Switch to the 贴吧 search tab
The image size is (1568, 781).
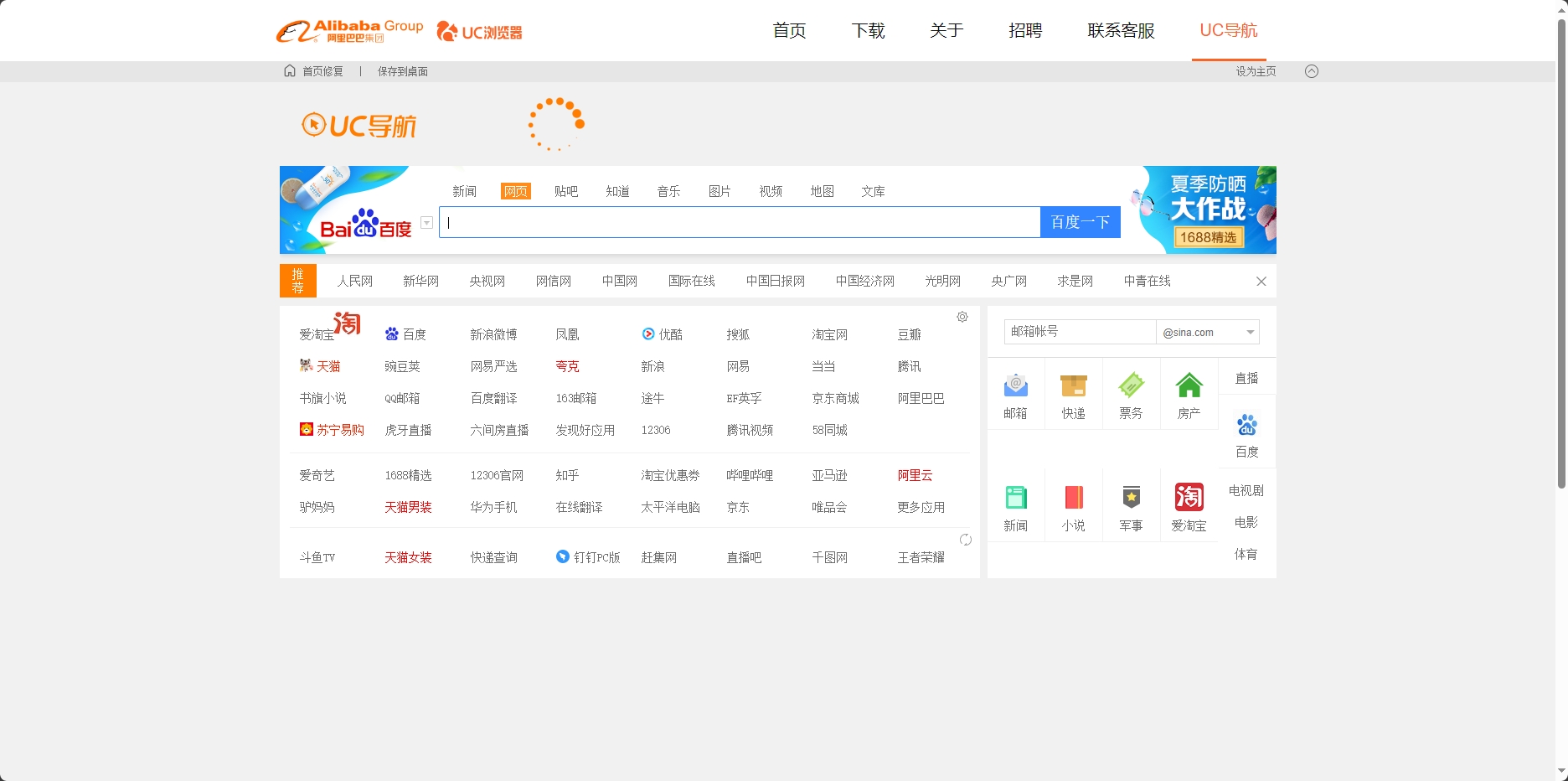[566, 191]
